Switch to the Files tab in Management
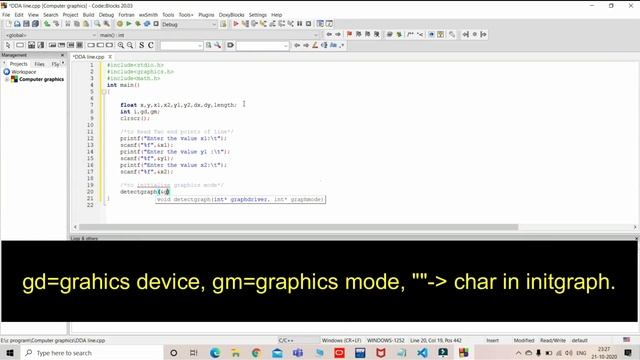This screenshot has width=640, height=360. point(39,64)
